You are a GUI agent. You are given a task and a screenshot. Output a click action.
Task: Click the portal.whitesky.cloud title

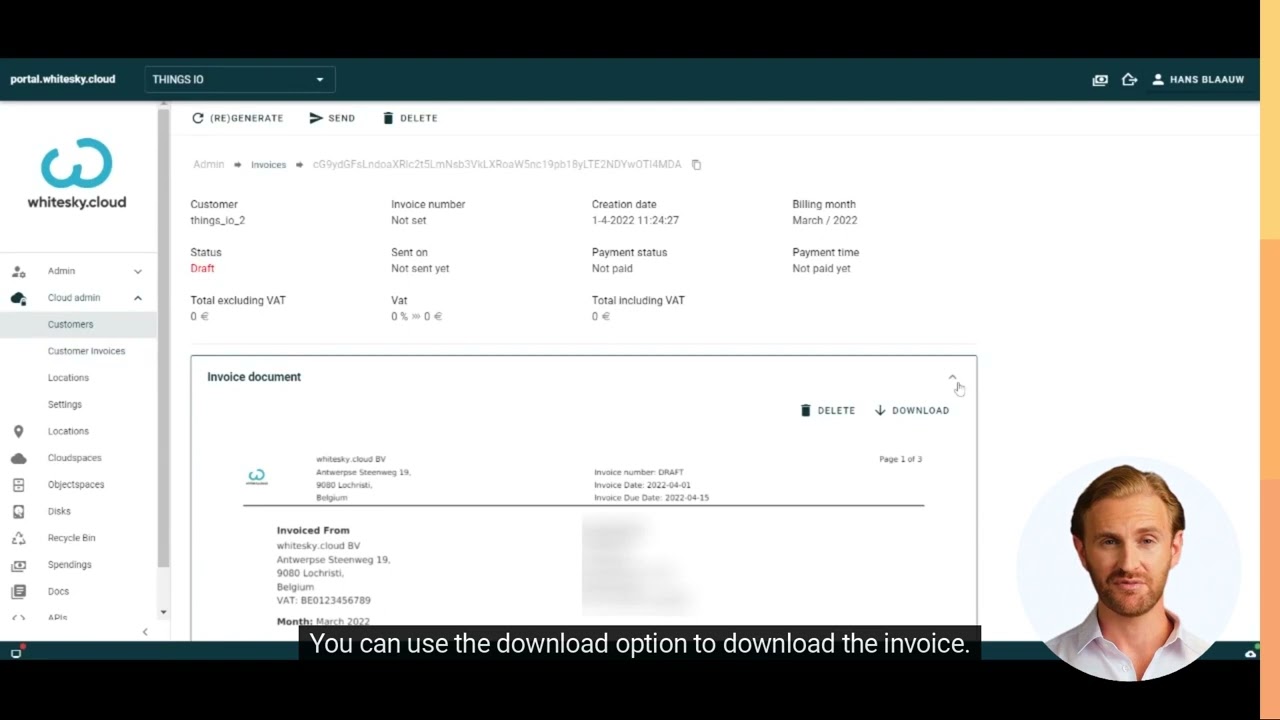click(x=63, y=80)
